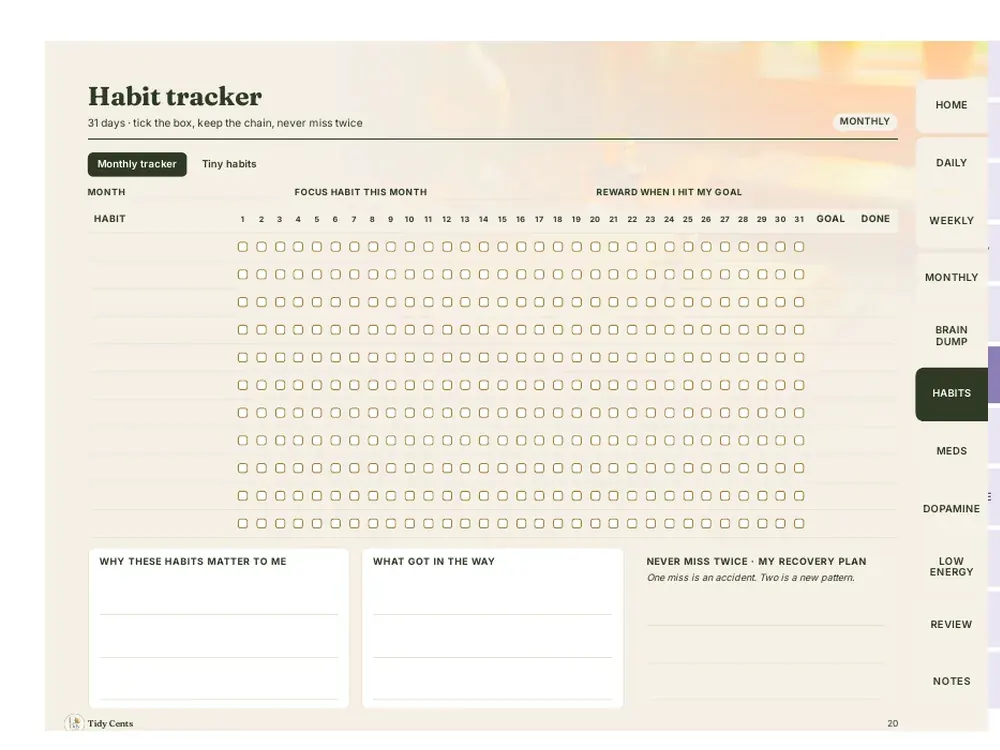Go to the HOME side tab
The image size is (1000, 750).
(952, 105)
